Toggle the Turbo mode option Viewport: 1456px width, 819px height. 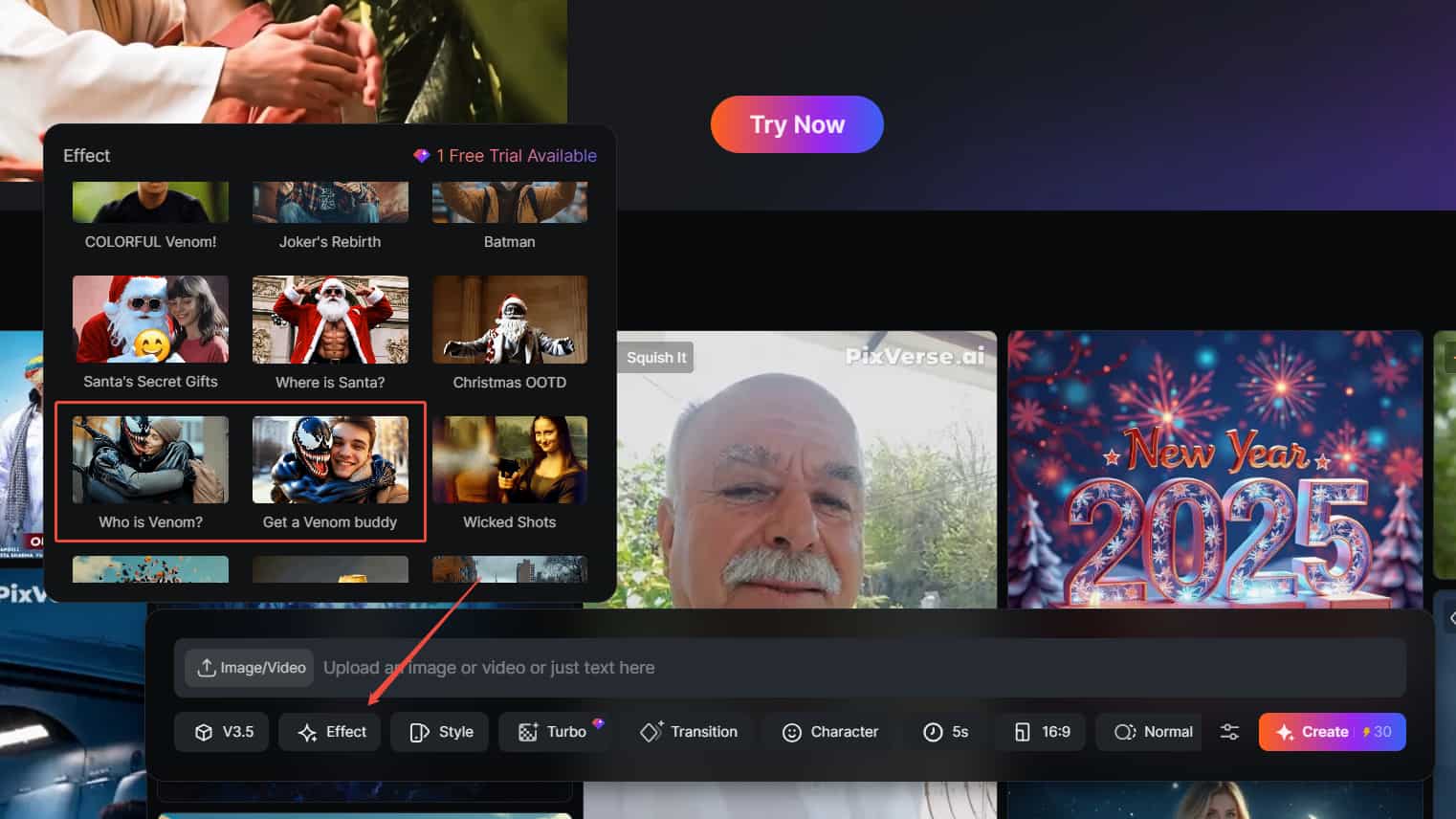click(553, 732)
